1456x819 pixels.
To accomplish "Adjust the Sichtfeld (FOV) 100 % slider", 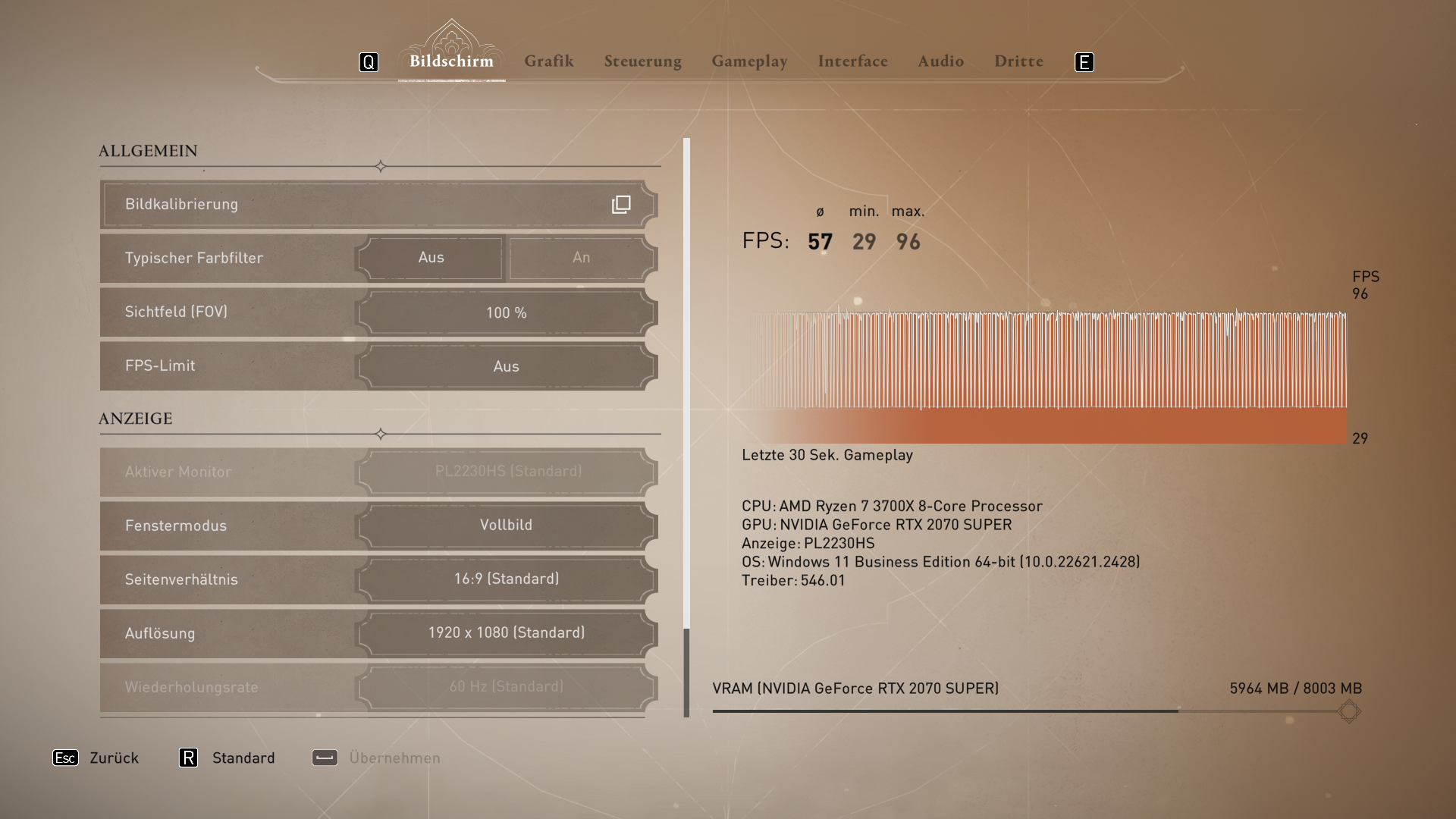I will click(x=506, y=312).
